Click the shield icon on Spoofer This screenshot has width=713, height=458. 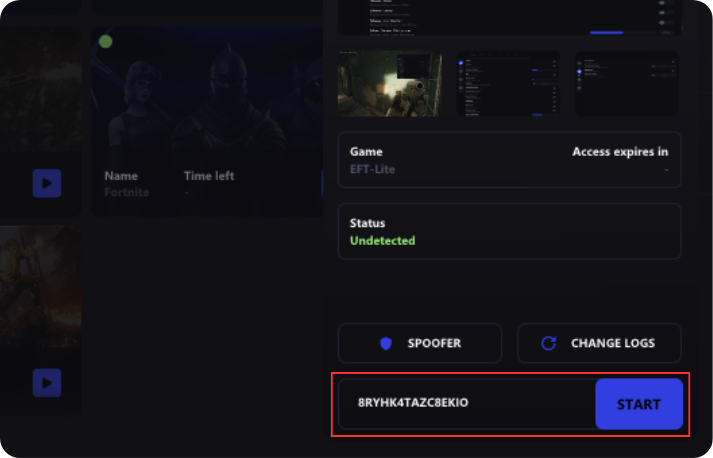pos(386,343)
